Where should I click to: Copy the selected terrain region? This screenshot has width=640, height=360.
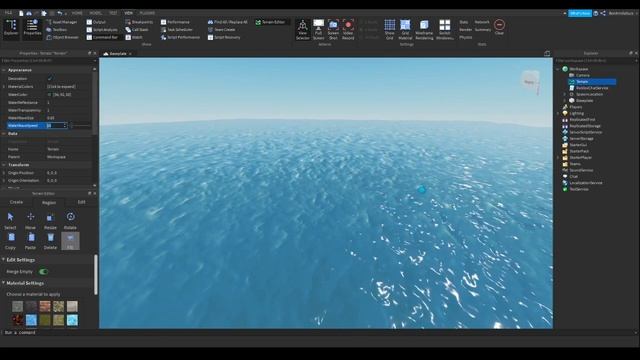point(10,241)
